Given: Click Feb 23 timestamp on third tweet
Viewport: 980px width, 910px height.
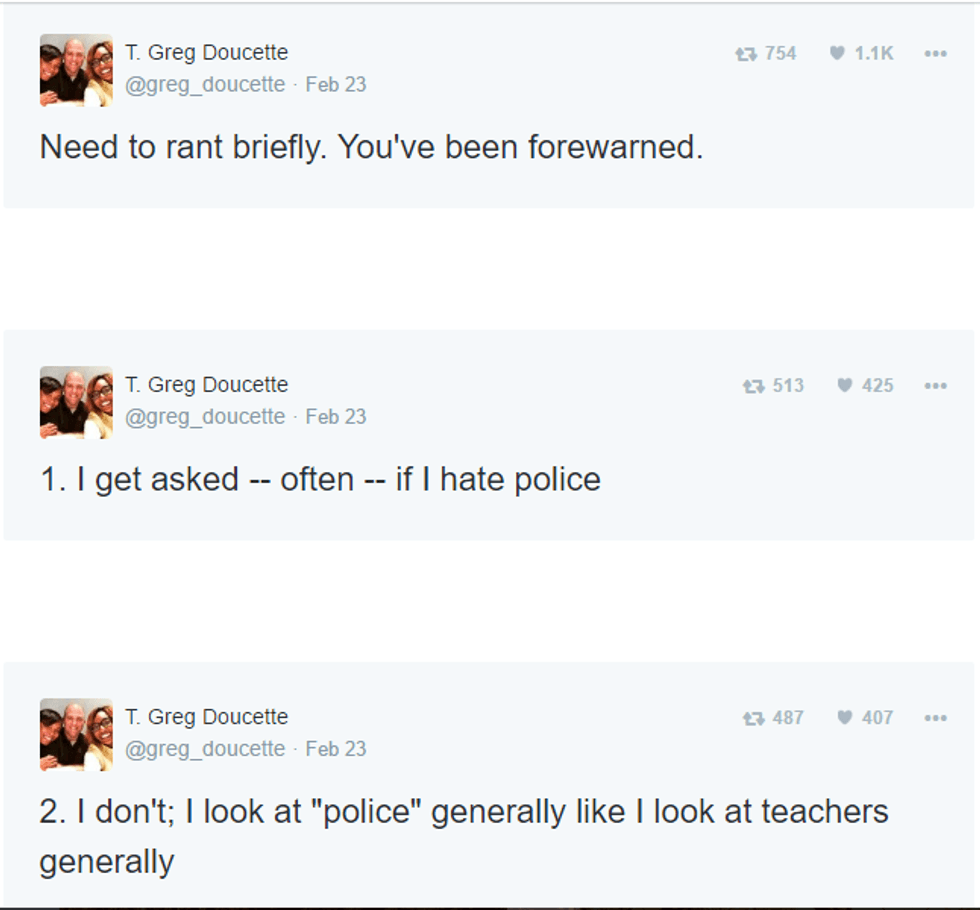Looking at the screenshot, I should click(336, 748).
